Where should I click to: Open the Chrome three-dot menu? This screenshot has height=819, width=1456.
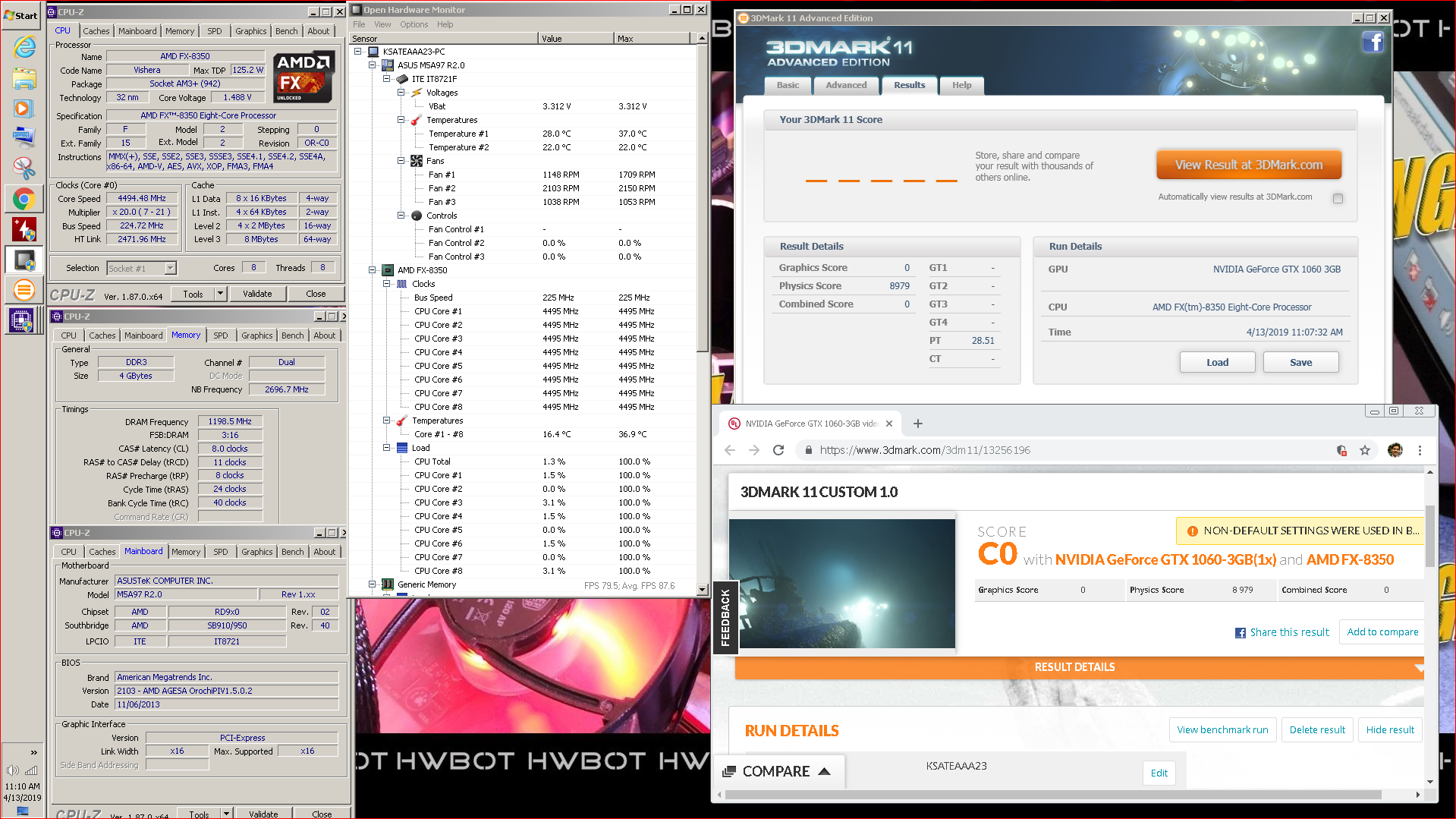[x=1420, y=450]
